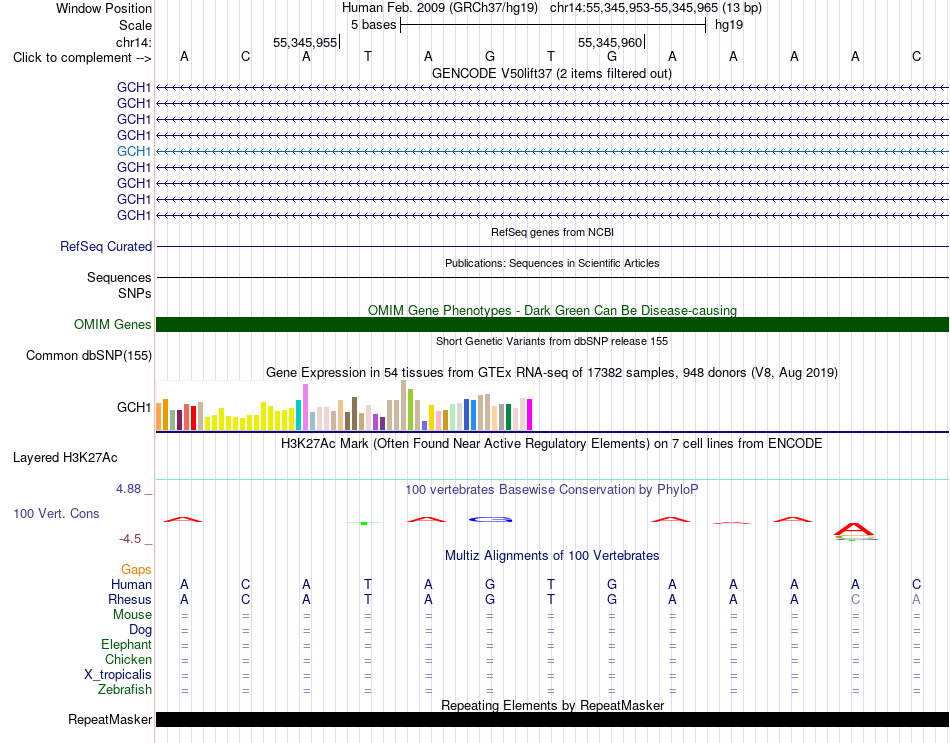Open 'RefSeq genes from NCBI' track title

click(x=552, y=232)
